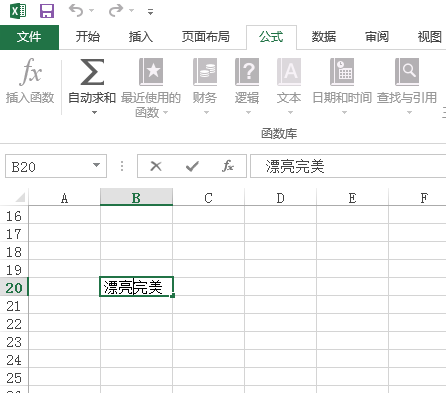This screenshot has height=393, width=446.
Task: Click the fill handle of cell B20
Action: tap(172, 296)
